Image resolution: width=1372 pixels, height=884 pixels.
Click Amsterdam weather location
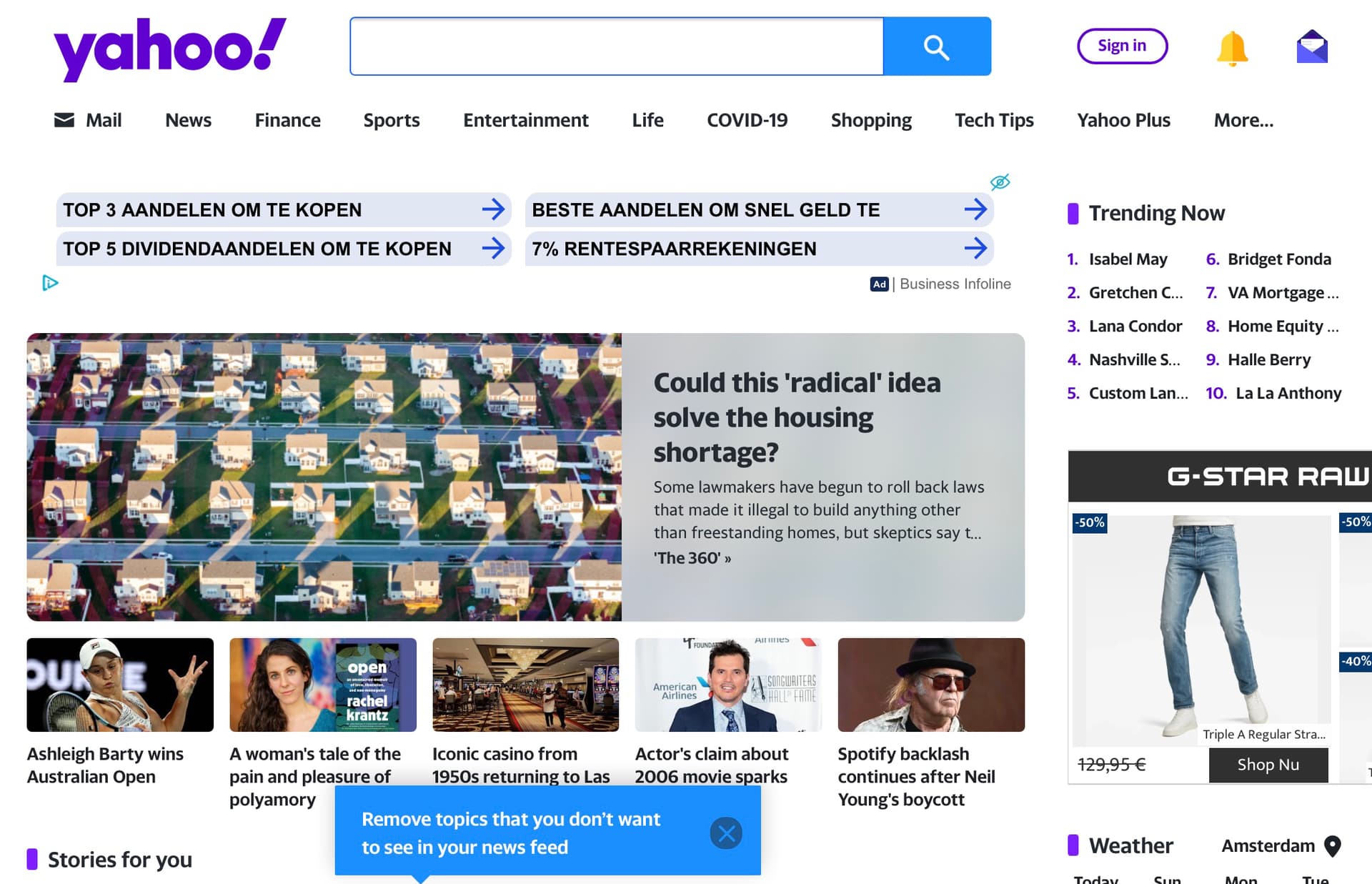click(1268, 846)
